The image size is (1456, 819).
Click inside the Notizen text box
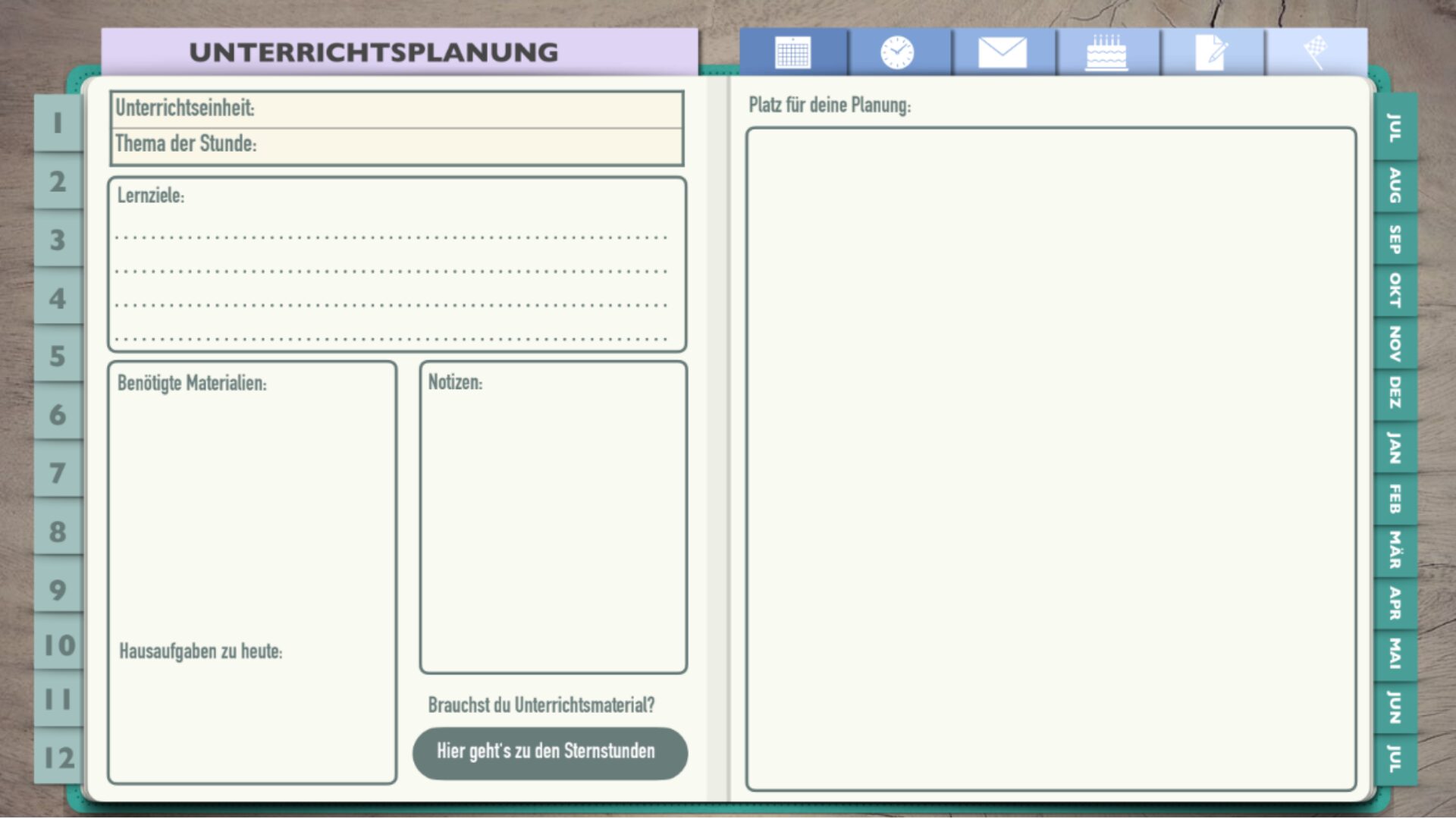click(x=553, y=531)
